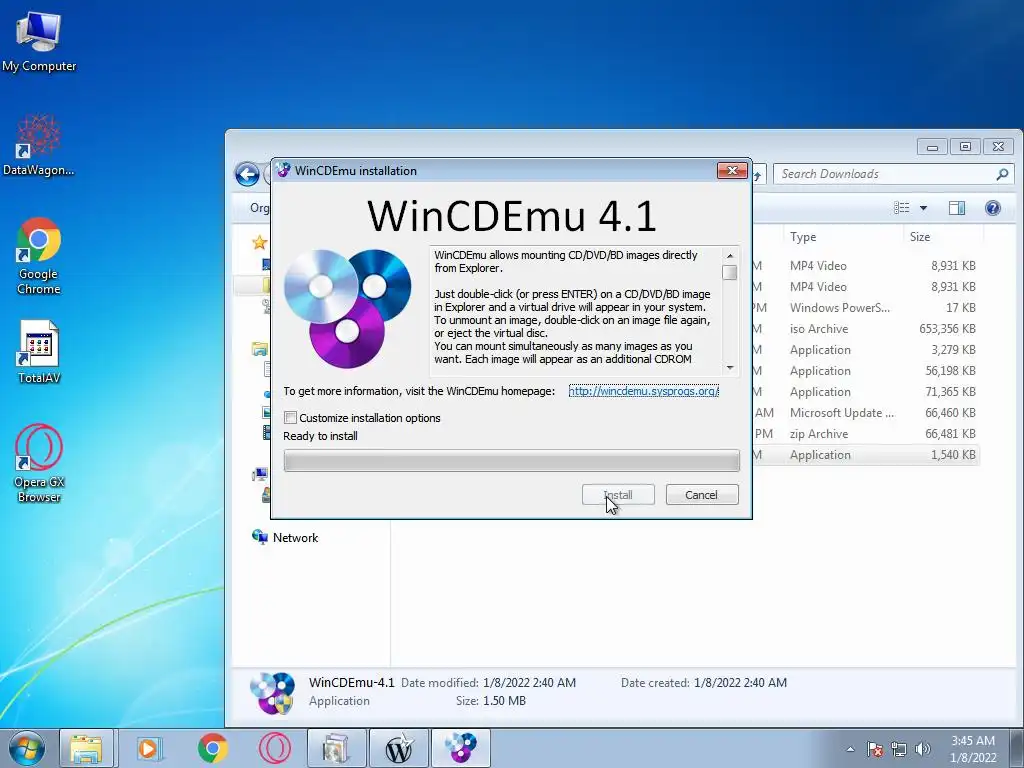Select Windows PowerS... file row

pyautogui.click(x=865, y=308)
